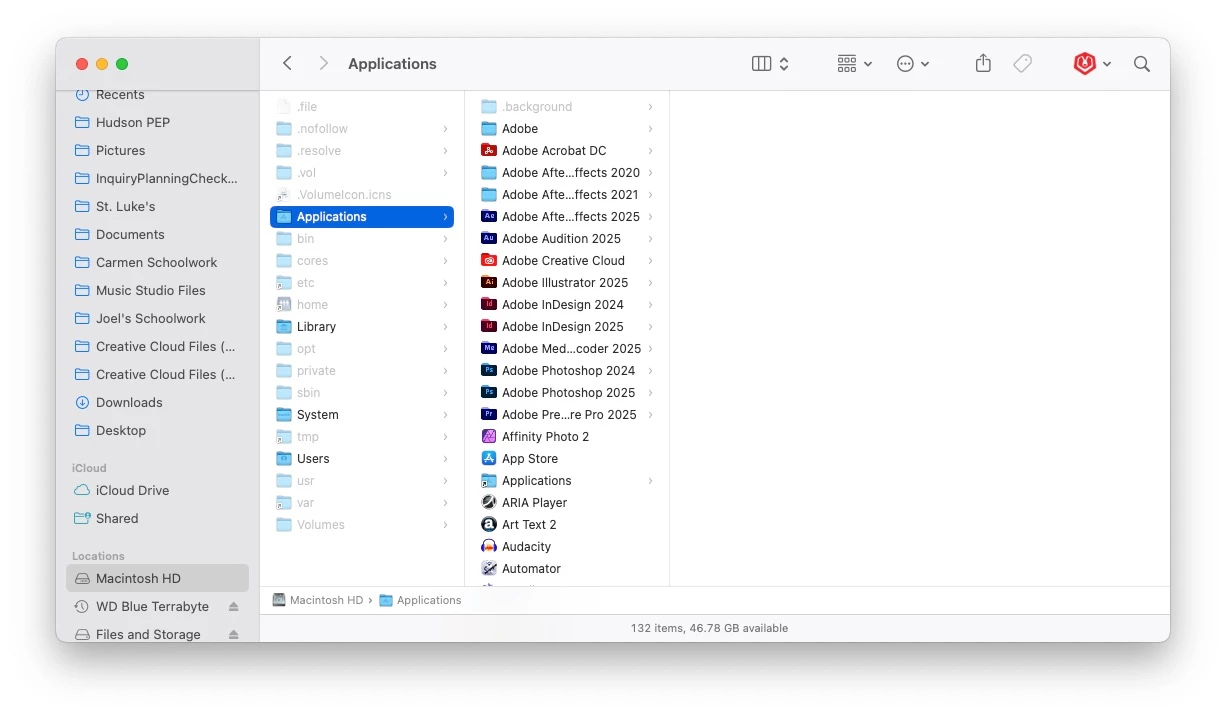Viewport: 1226px width, 716px height.
Task: Select Adobe After Effects 2020 folder
Action: (x=567, y=172)
